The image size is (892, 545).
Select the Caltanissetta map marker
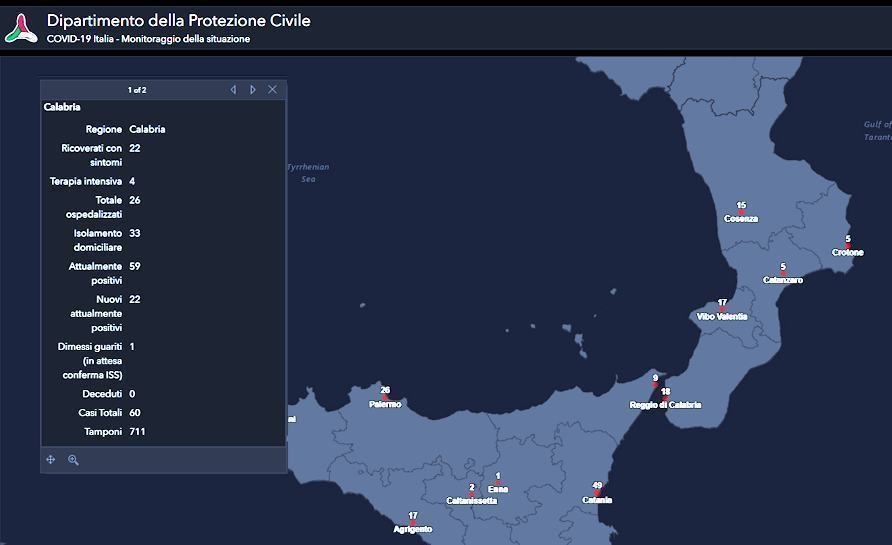[472, 494]
